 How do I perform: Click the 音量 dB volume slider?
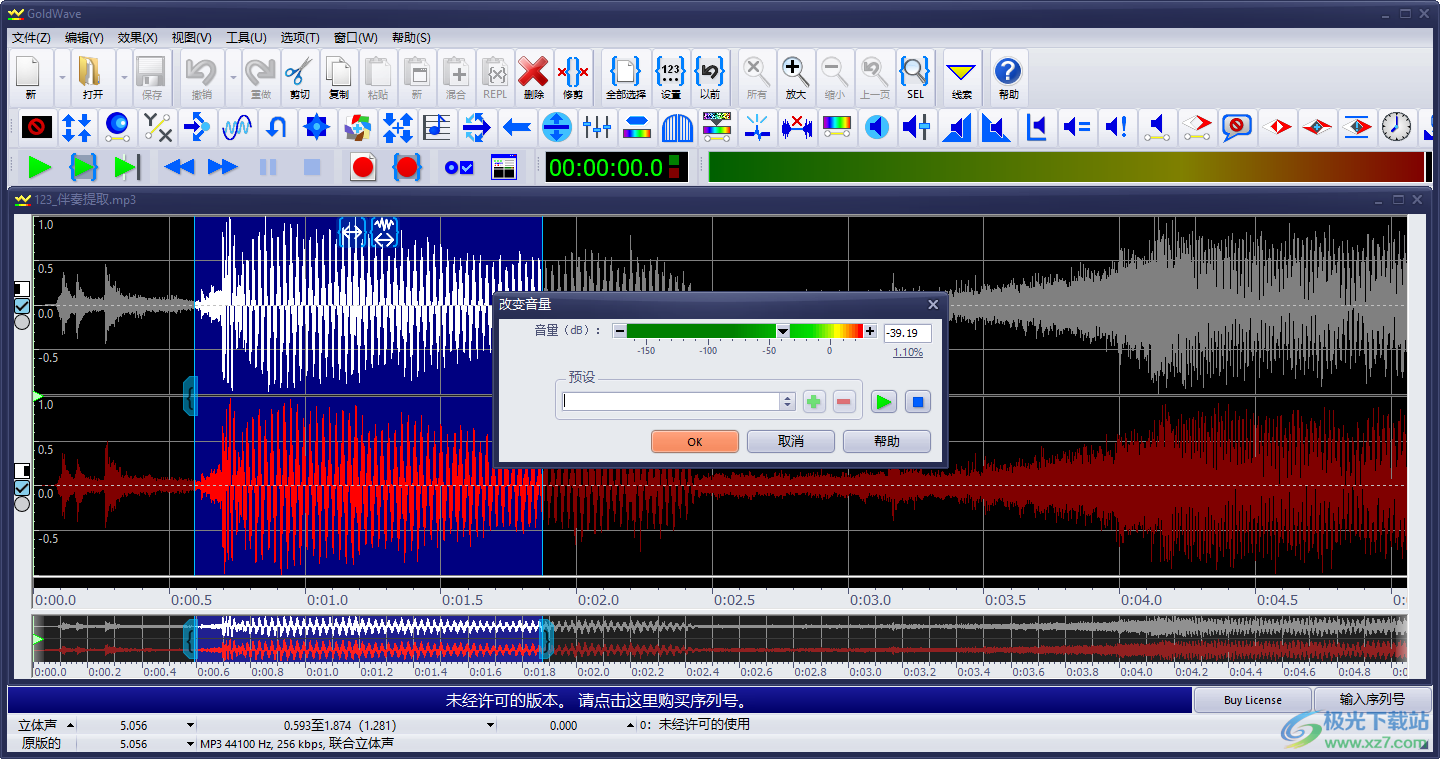745,331
